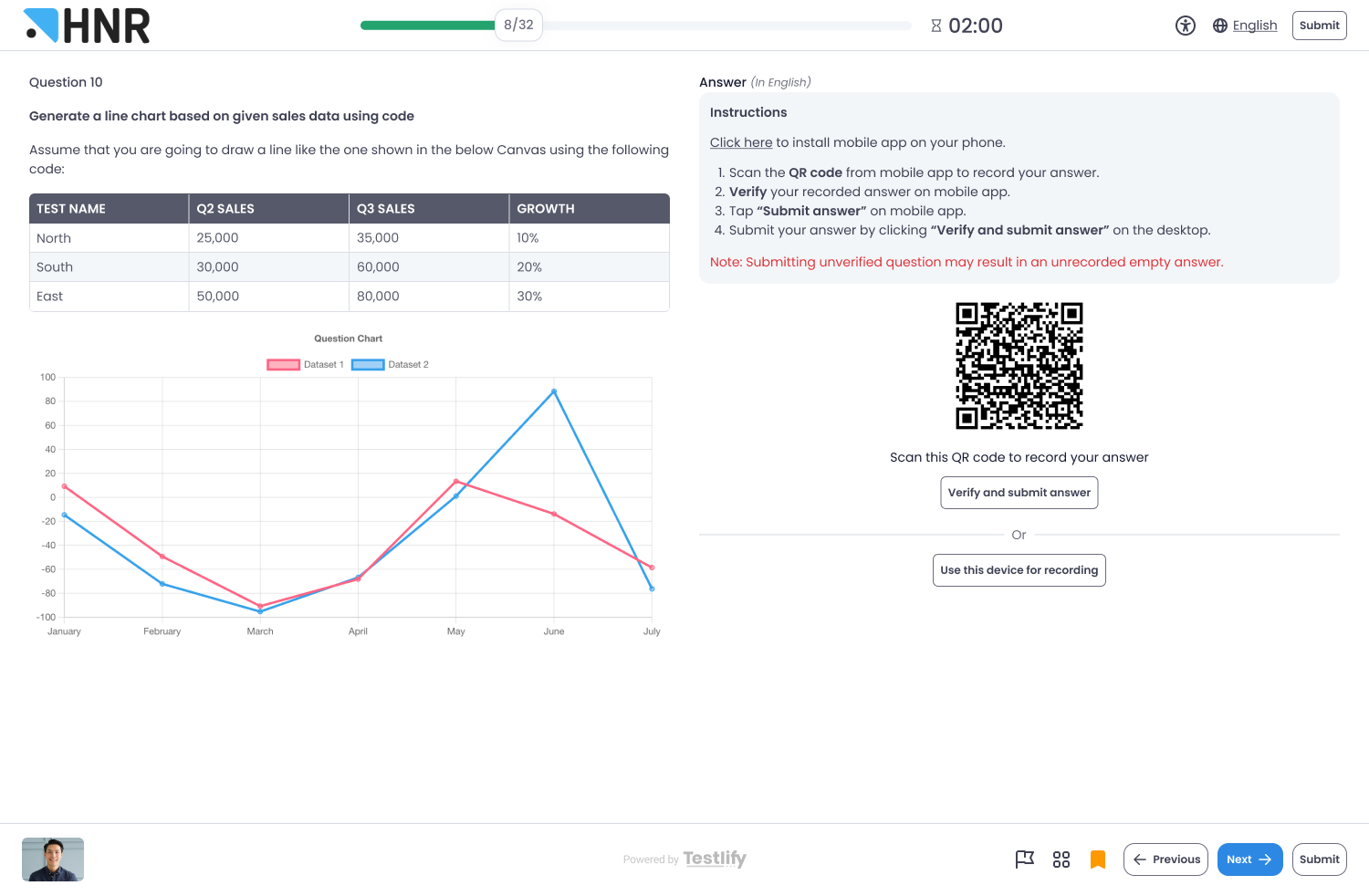This screenshot has height=896, width=1369.
Task: Click the QR code image
Action: [x=1019, y=366]
